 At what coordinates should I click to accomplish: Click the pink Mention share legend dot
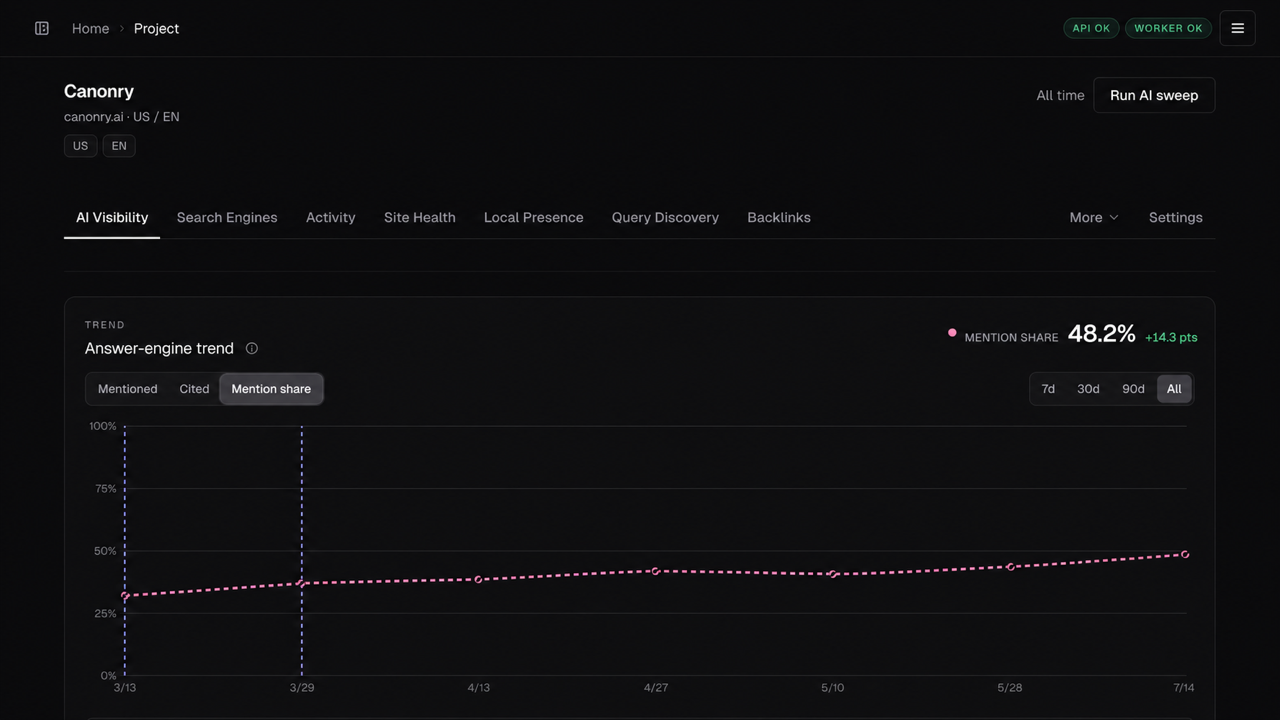click(952, 333)
